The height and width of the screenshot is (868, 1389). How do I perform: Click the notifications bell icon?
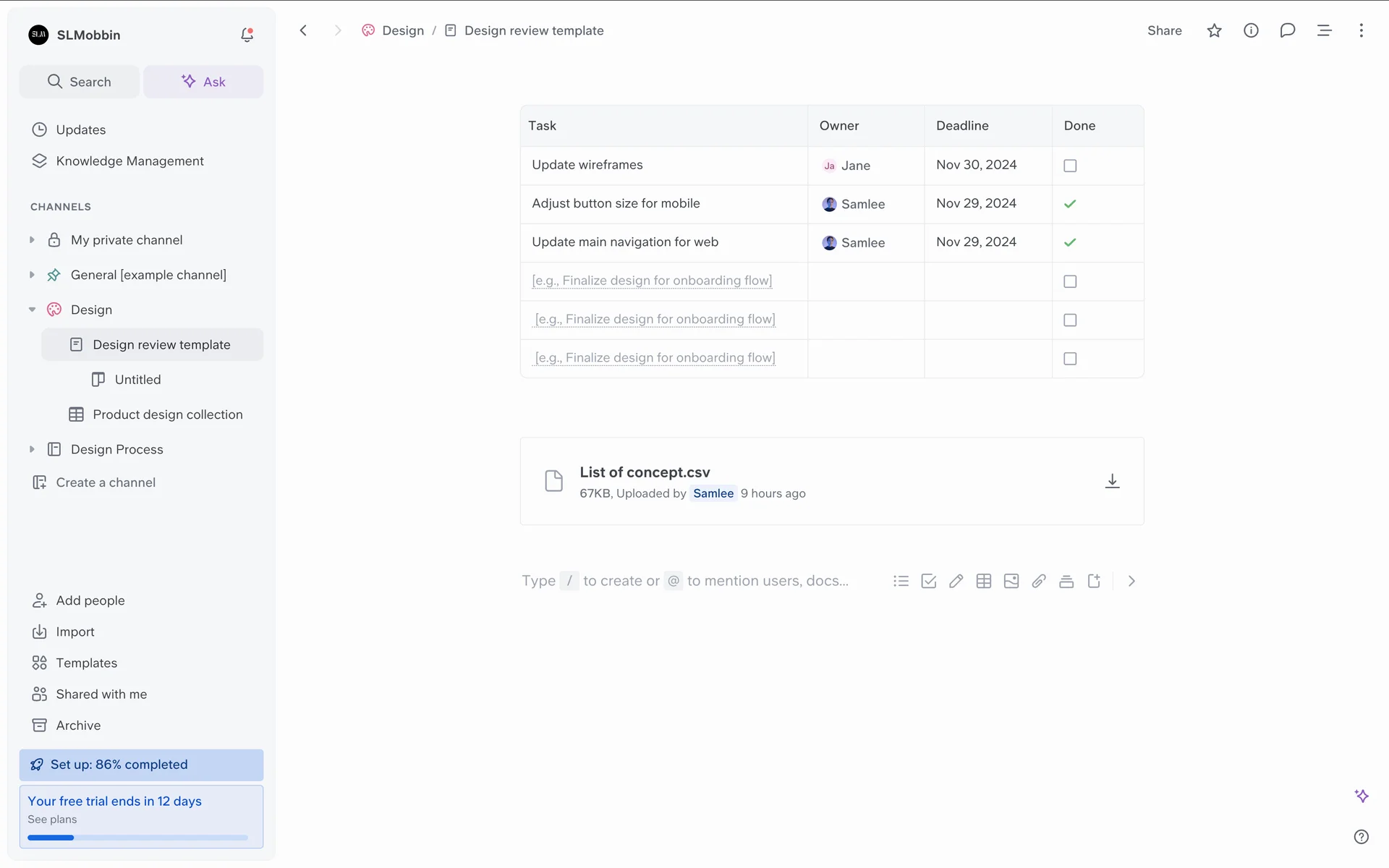point(247,35)
